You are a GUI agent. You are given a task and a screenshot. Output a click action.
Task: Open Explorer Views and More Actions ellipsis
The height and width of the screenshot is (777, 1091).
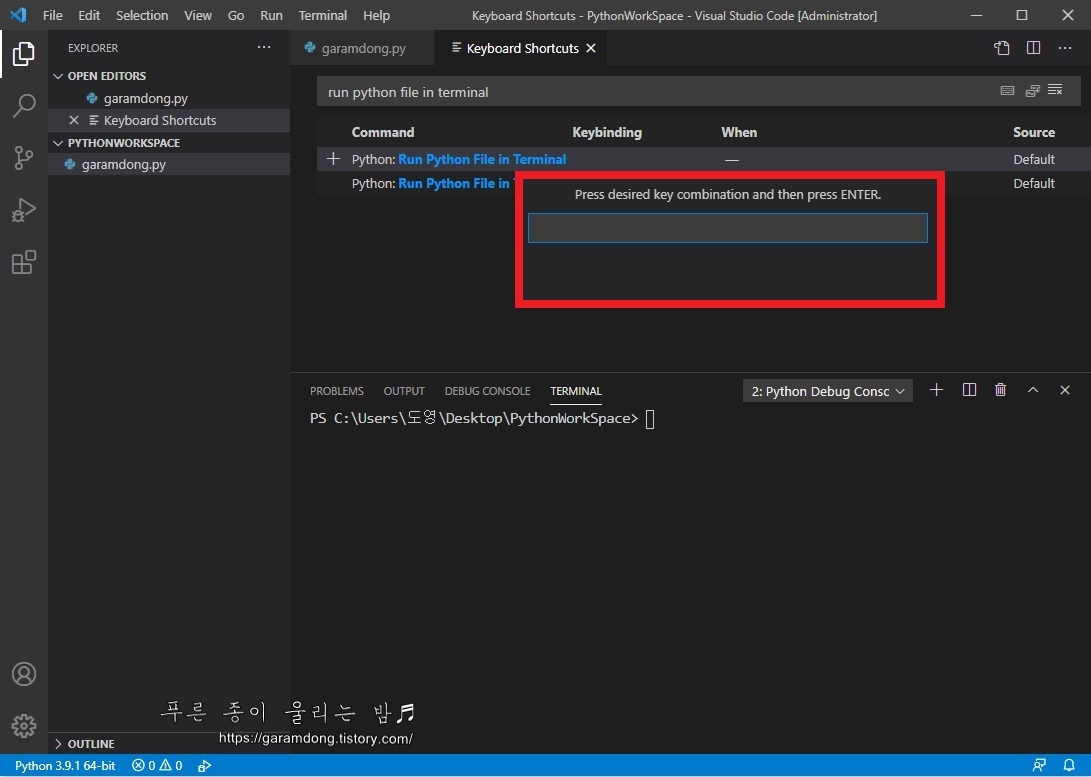pyautogui.click(x=264, y=47)
